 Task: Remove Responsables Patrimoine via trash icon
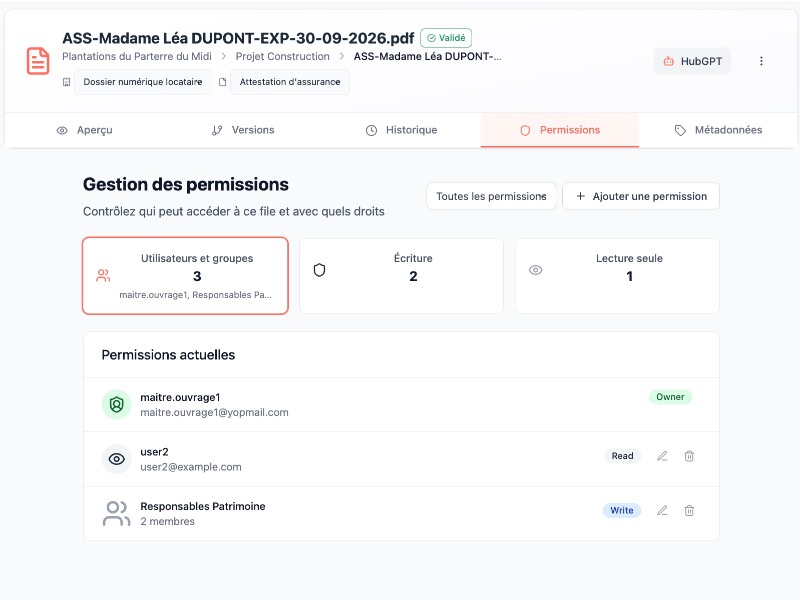[x=689, y=510]
